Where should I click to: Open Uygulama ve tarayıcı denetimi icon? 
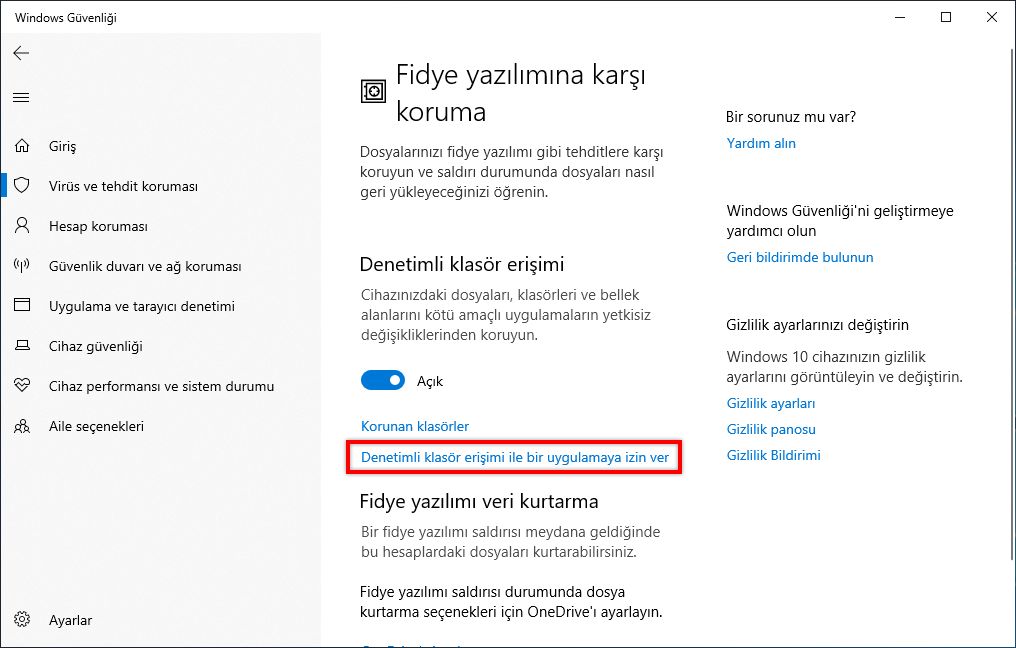pos(22,306)
